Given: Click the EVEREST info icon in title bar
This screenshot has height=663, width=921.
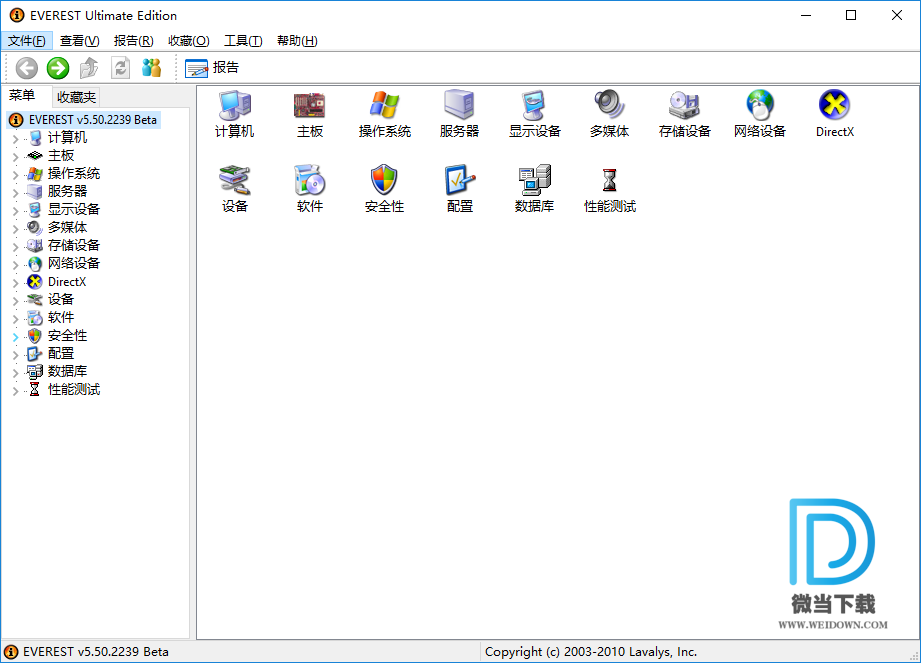Looking at the screenshot, I should (x=16, y=15).
